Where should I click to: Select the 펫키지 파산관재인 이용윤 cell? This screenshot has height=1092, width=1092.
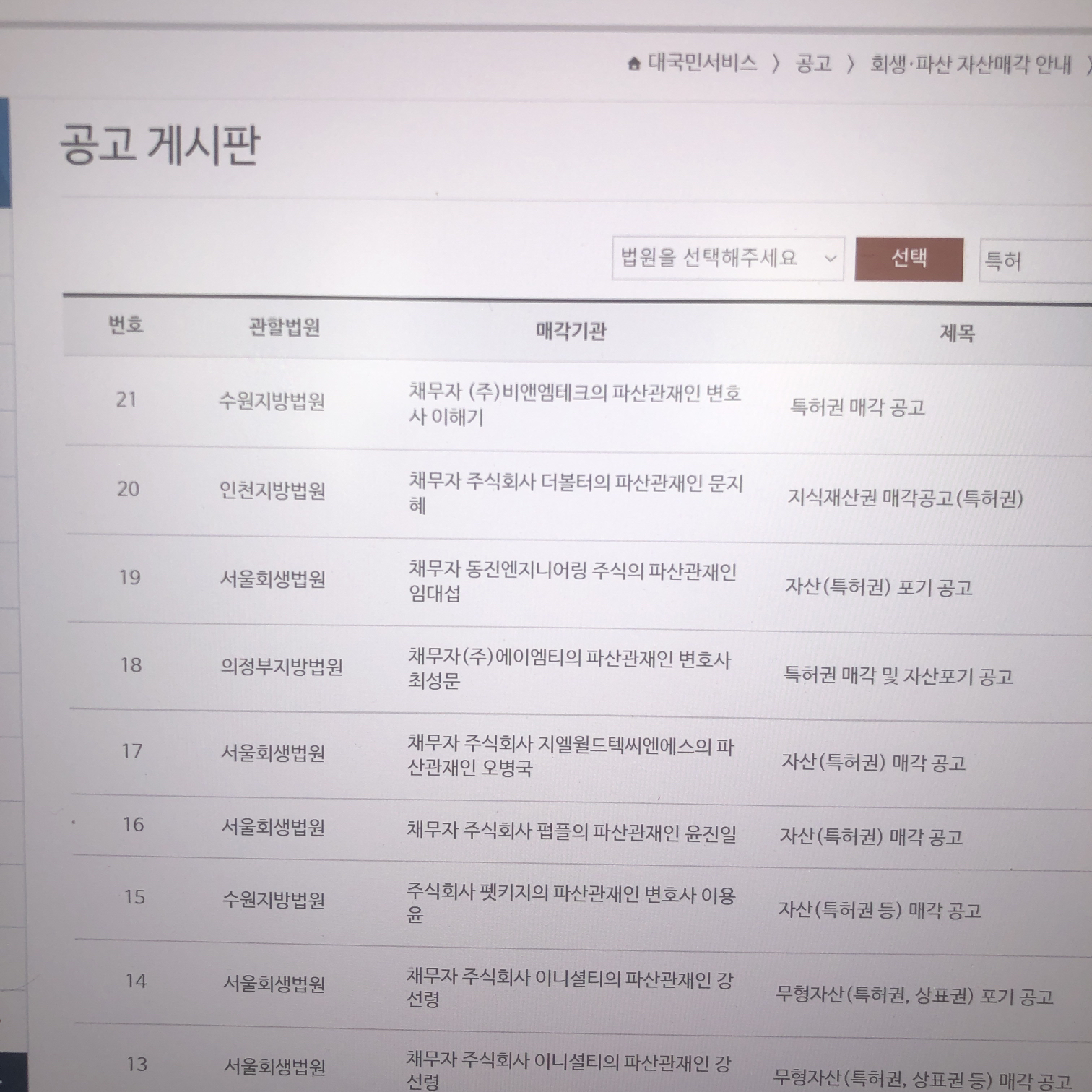click(x=571, y=903)
